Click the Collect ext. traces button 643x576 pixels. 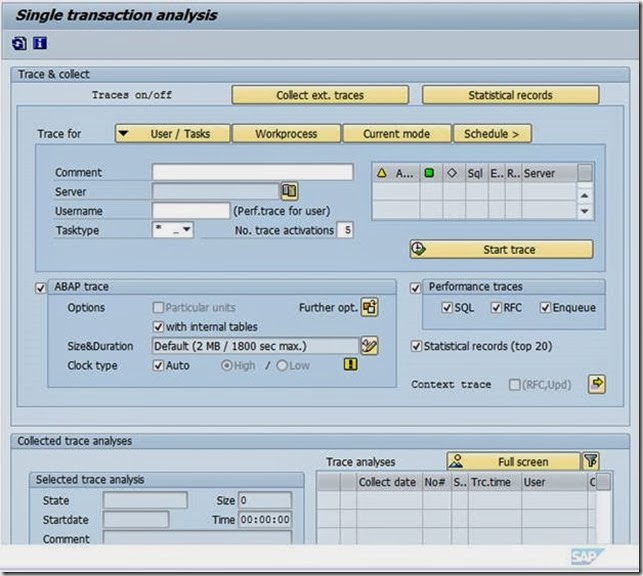tap(320, 95)
